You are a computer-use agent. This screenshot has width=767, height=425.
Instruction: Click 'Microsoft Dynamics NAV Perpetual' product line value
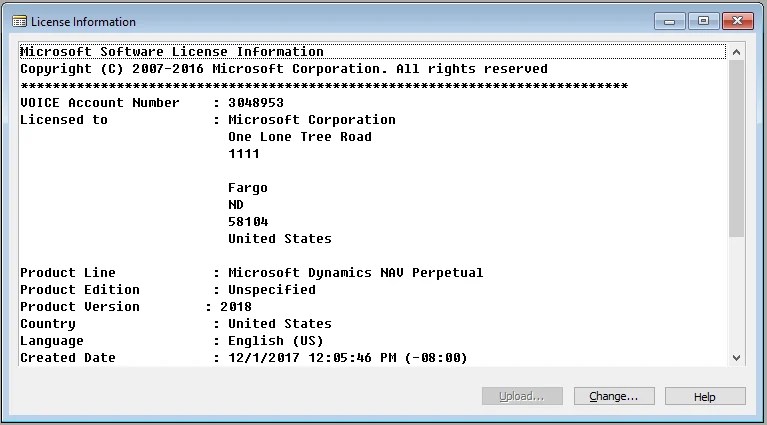click(x=356, y=272)
